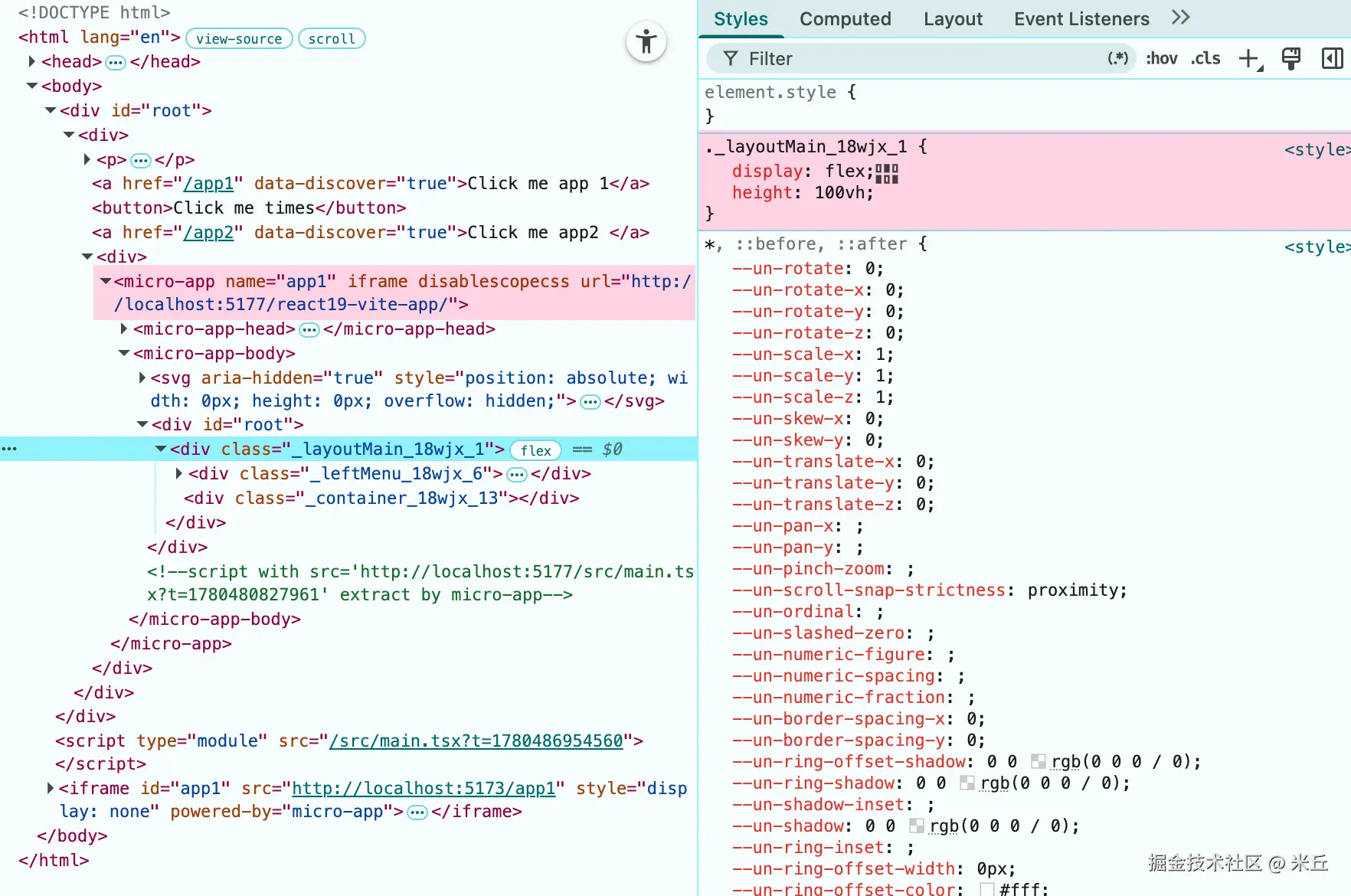
Task: Open color swatch for --un-ring-shadow
Action: (x=967, y=783)
